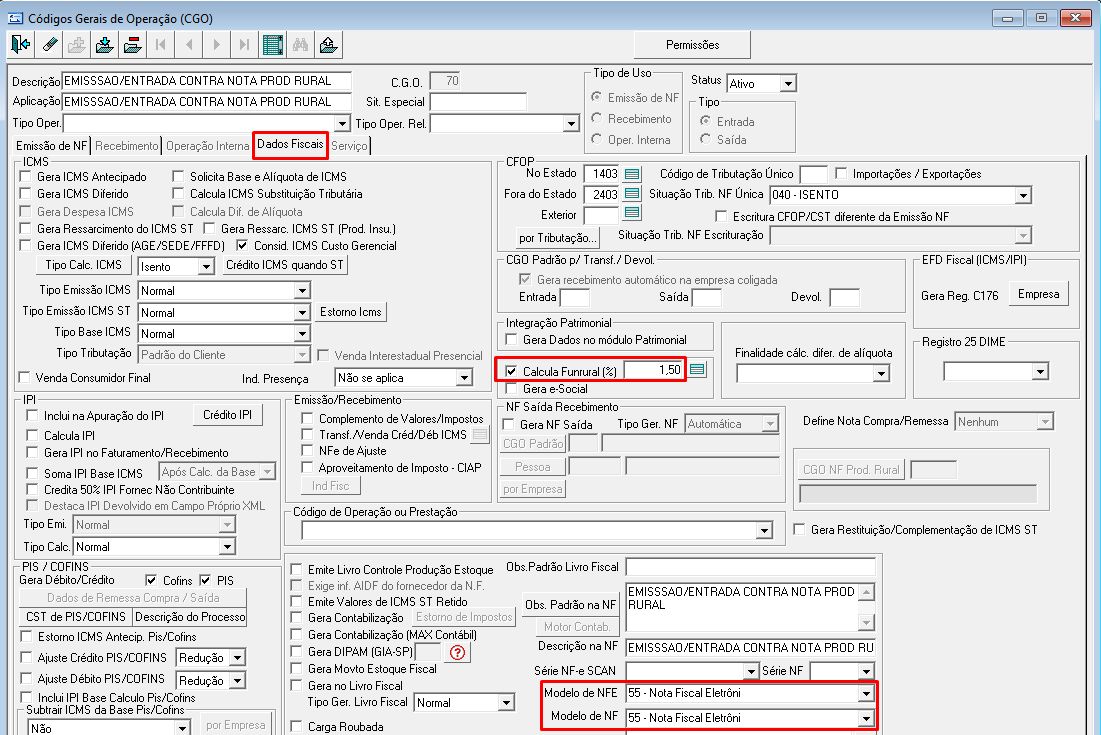The height and width of the screenshot is (735, 1101).
Task: Toggle the Cofins checkbox
Action: click(151, 580)
